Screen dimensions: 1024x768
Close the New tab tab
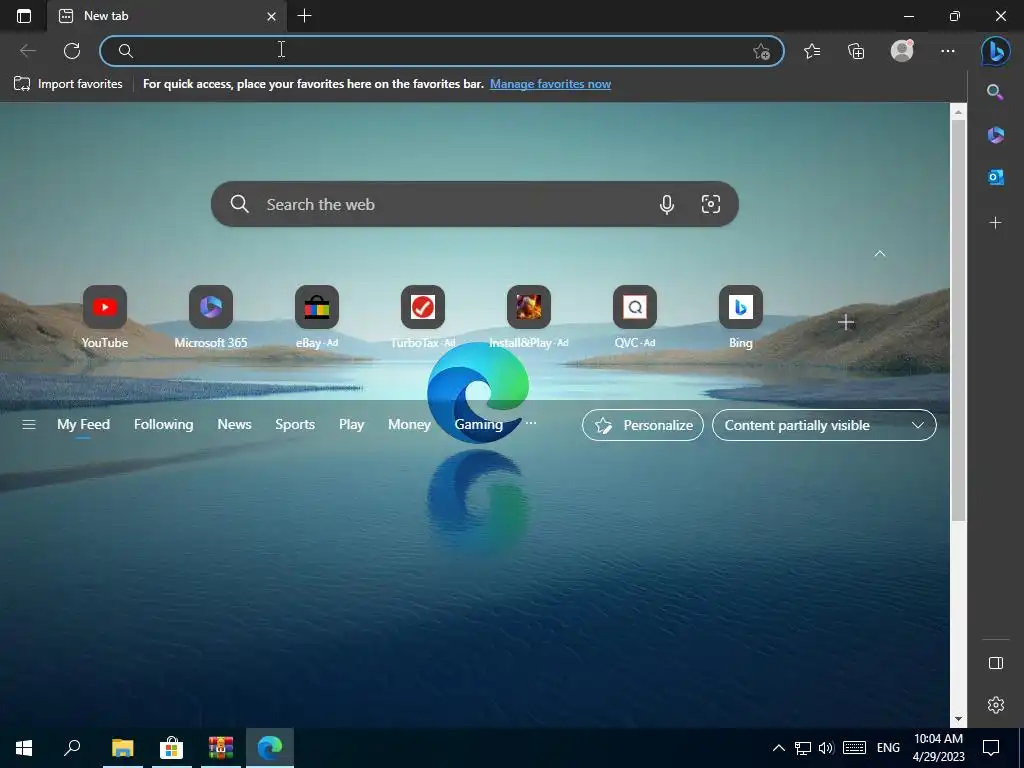point(271,16)
